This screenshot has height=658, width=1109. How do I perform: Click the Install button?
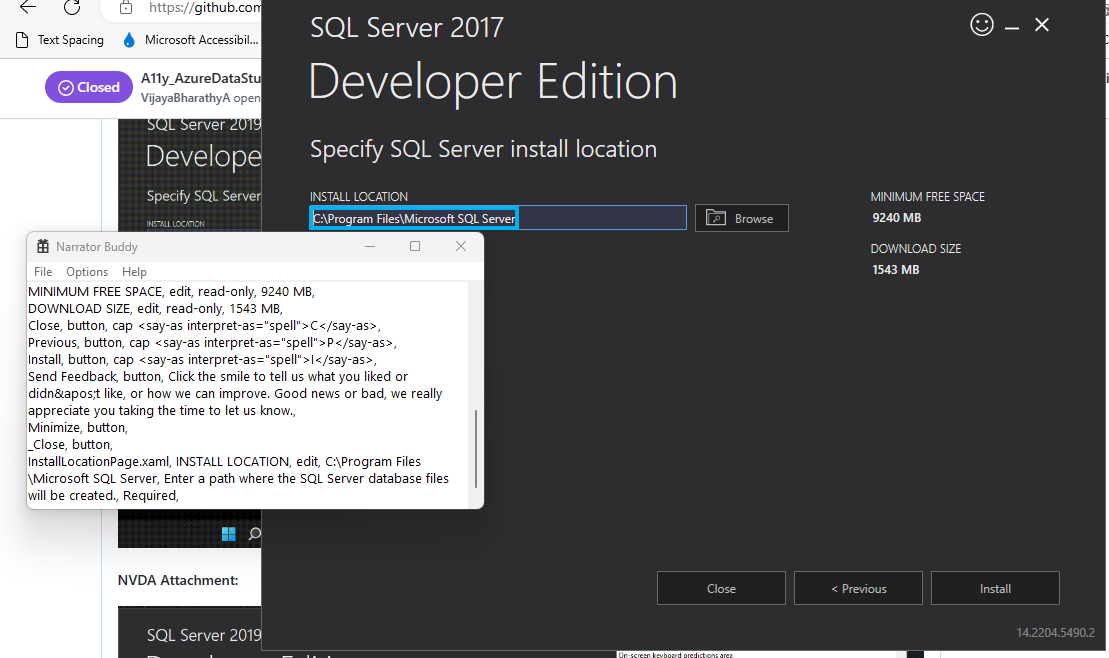point(994,588)
